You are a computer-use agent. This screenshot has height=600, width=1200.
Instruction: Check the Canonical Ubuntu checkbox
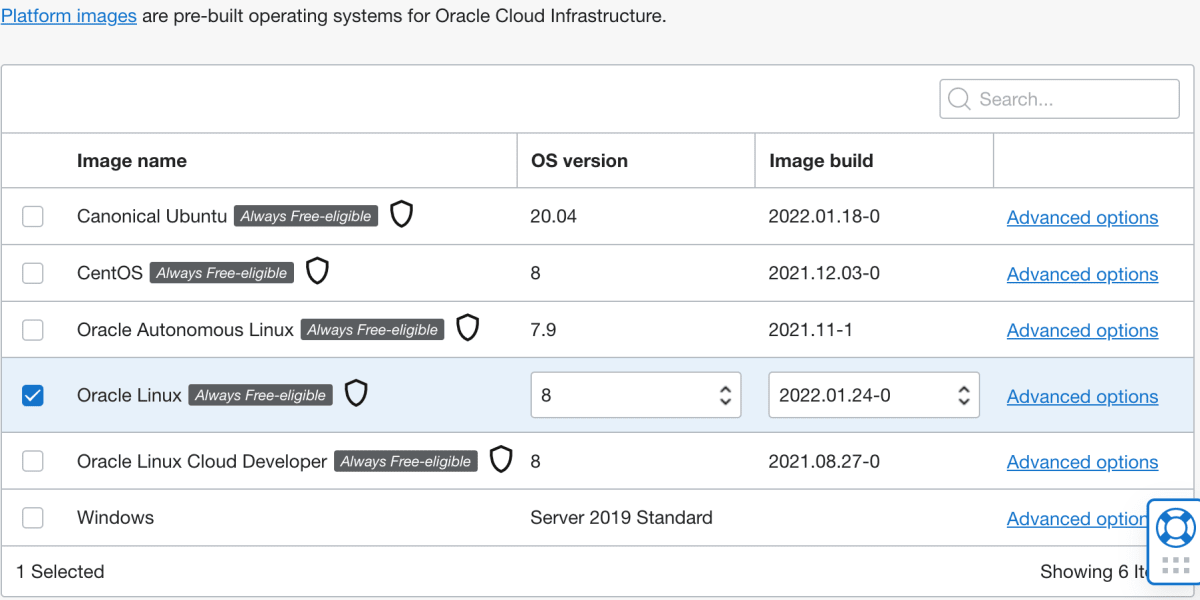[33, 216]
